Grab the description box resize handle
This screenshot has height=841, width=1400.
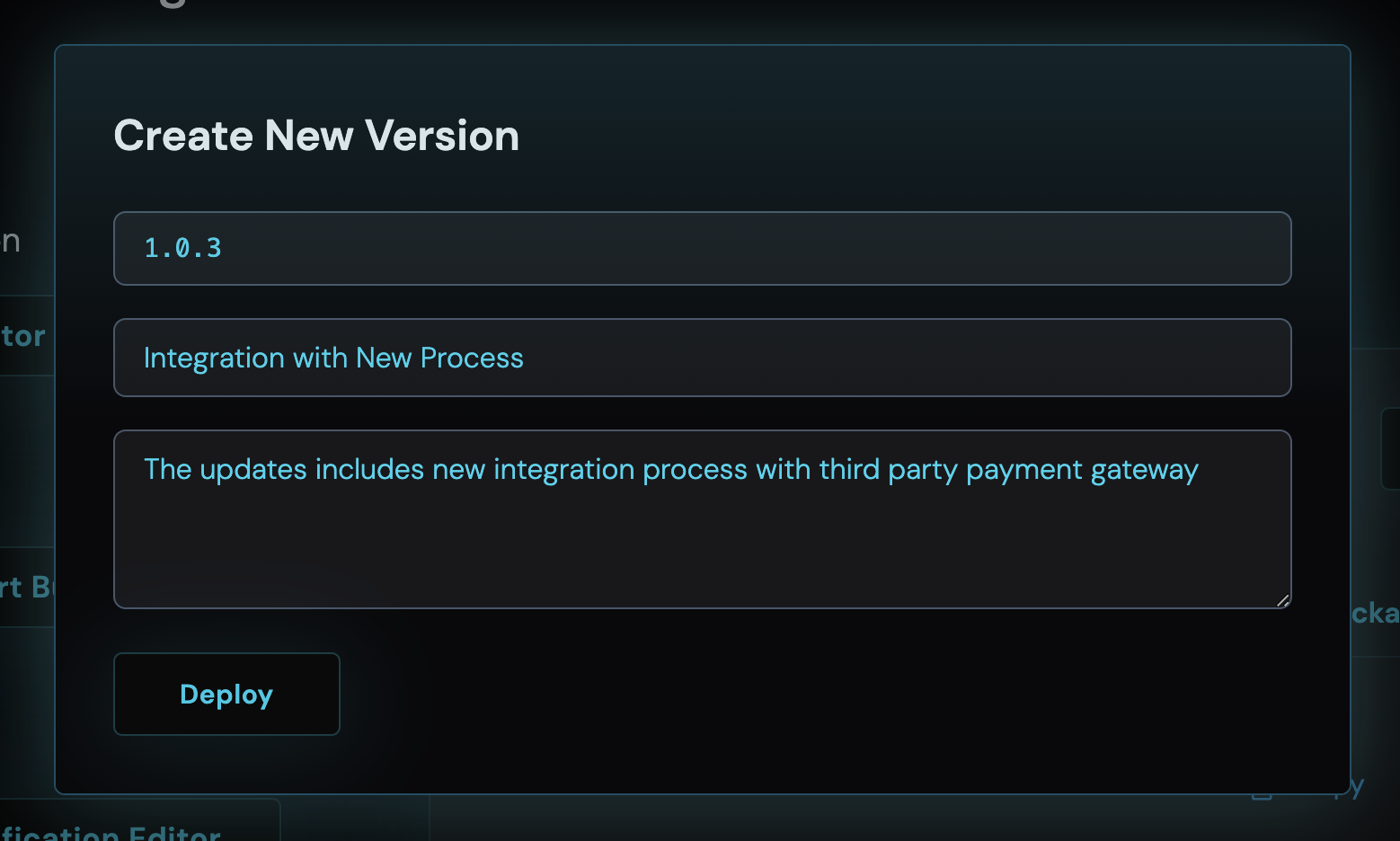pyautogui.click(x=1282, y=600)
